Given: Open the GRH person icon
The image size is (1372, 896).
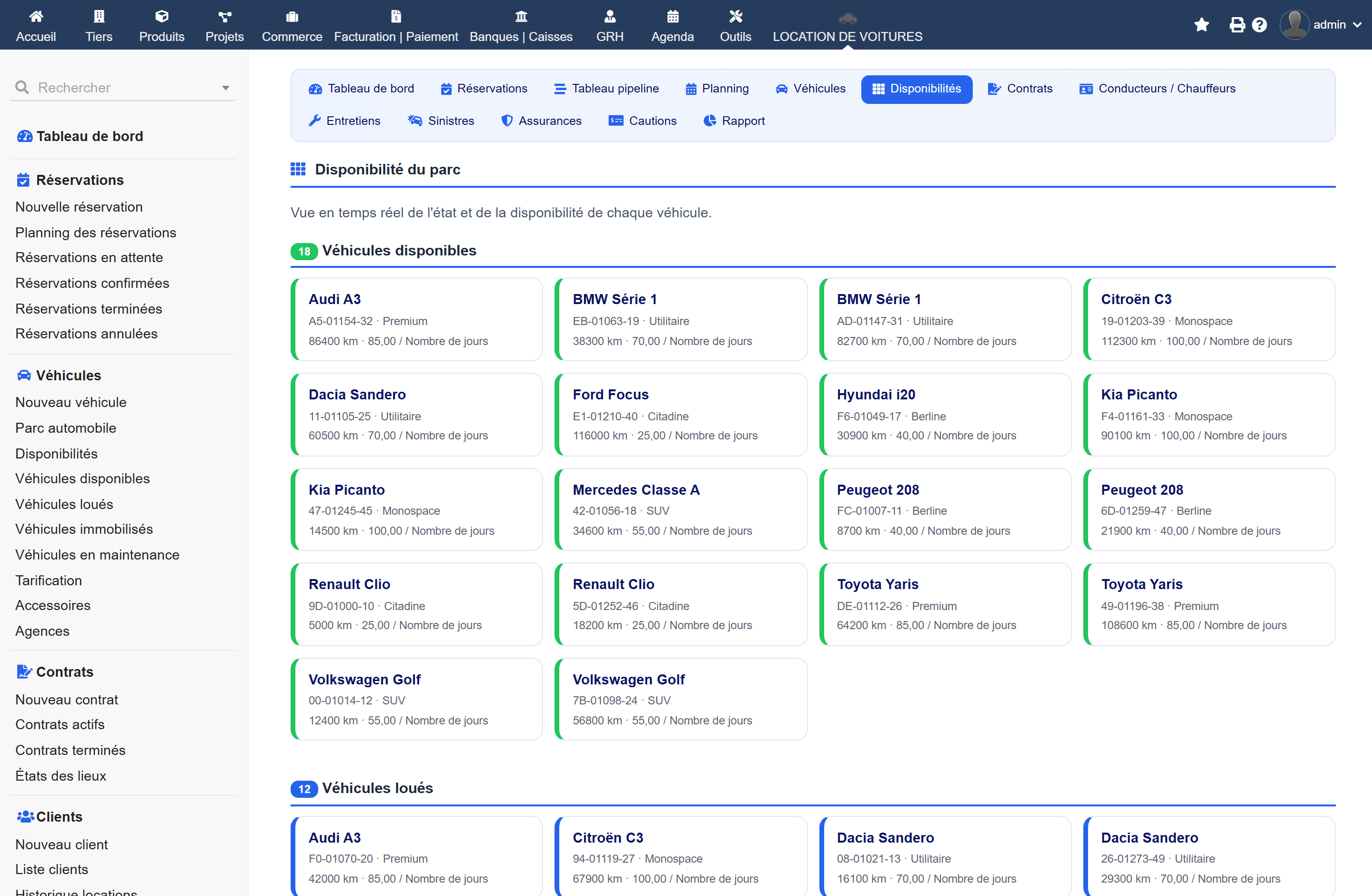Looking at the screenshot, I should coord(610,16).
